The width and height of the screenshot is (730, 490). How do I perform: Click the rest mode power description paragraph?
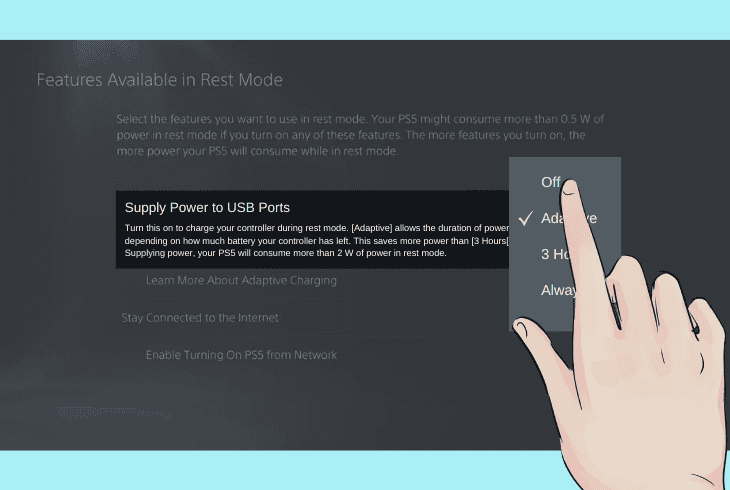click(x=360, y=135)
